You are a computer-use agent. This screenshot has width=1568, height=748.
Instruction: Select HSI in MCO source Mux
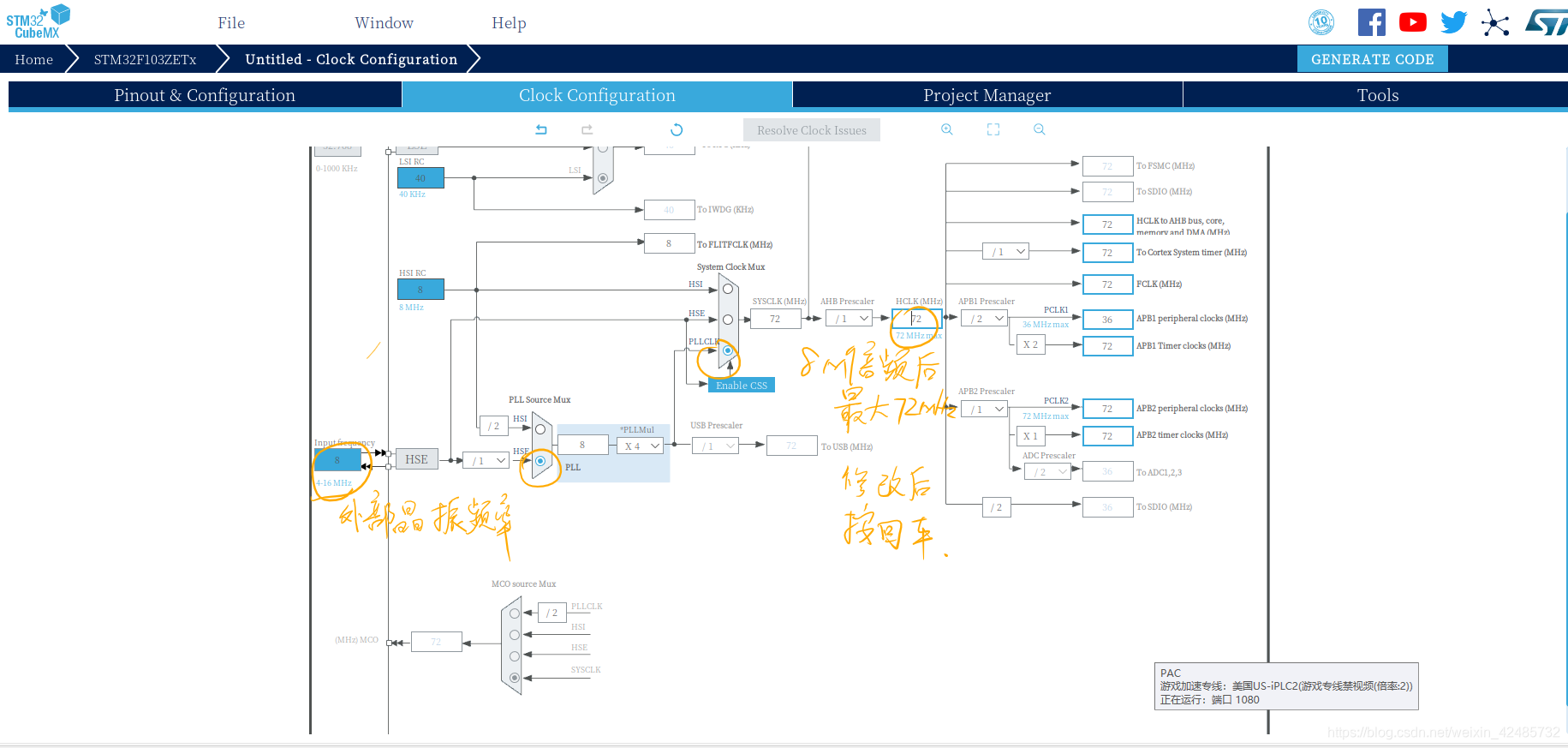coord(515,635)
